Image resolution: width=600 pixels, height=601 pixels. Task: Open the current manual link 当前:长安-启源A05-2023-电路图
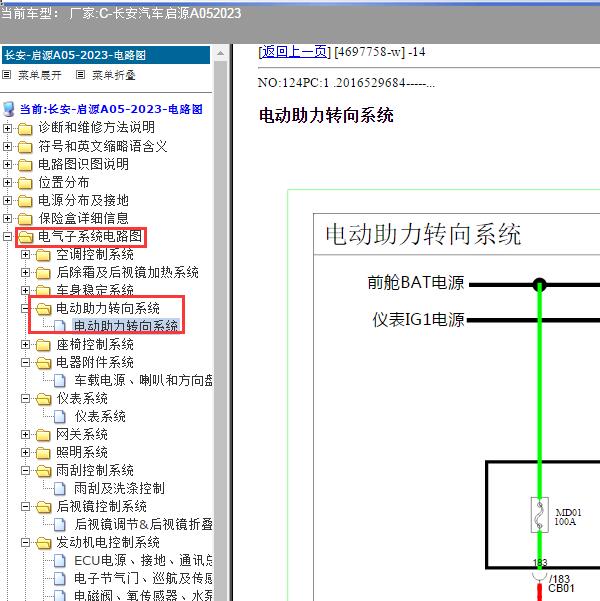pyautogui.click(x=111, y=109)
